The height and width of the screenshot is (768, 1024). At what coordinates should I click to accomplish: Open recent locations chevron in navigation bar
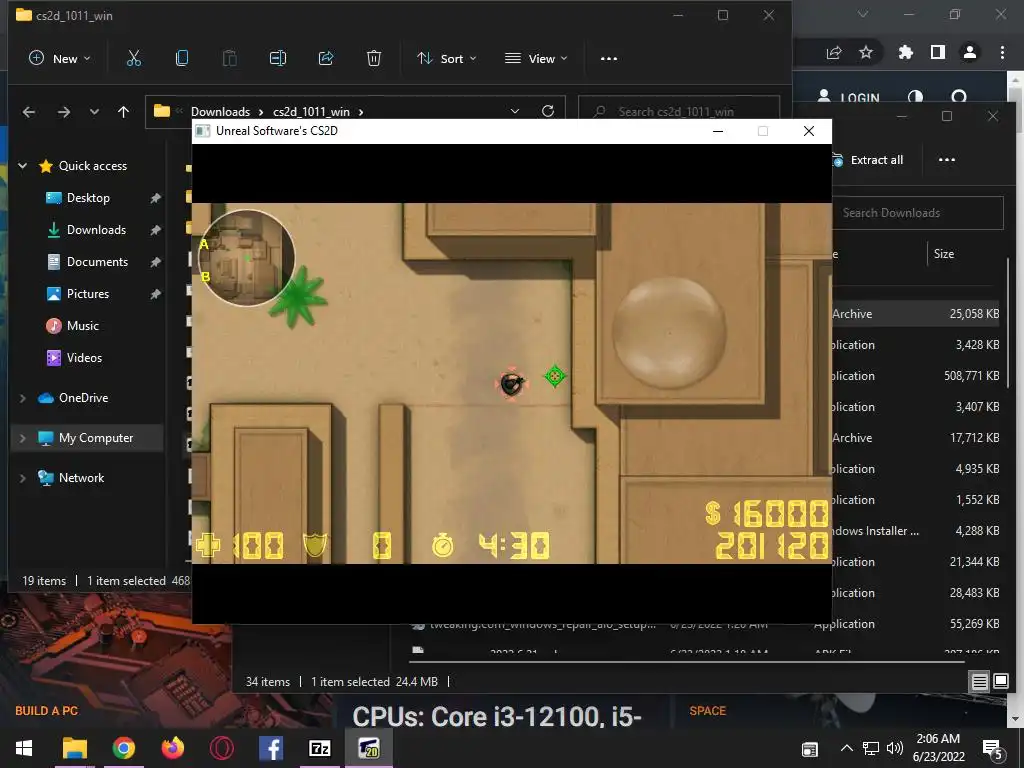(x=94, y=112)
